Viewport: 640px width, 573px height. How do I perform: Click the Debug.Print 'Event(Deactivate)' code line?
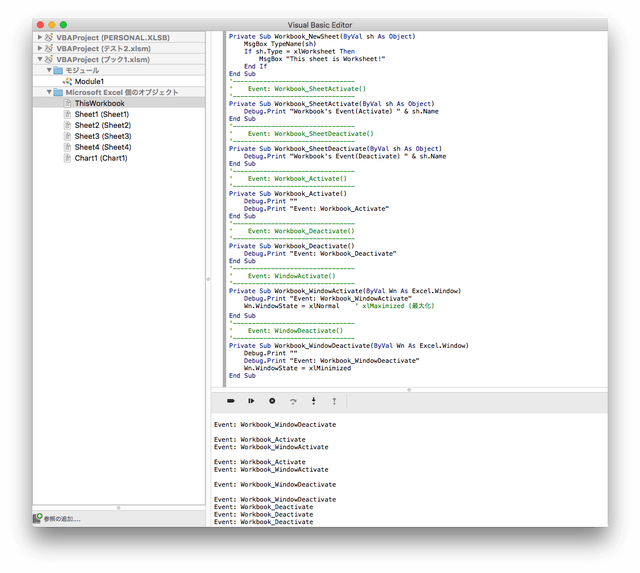[345, 156]
